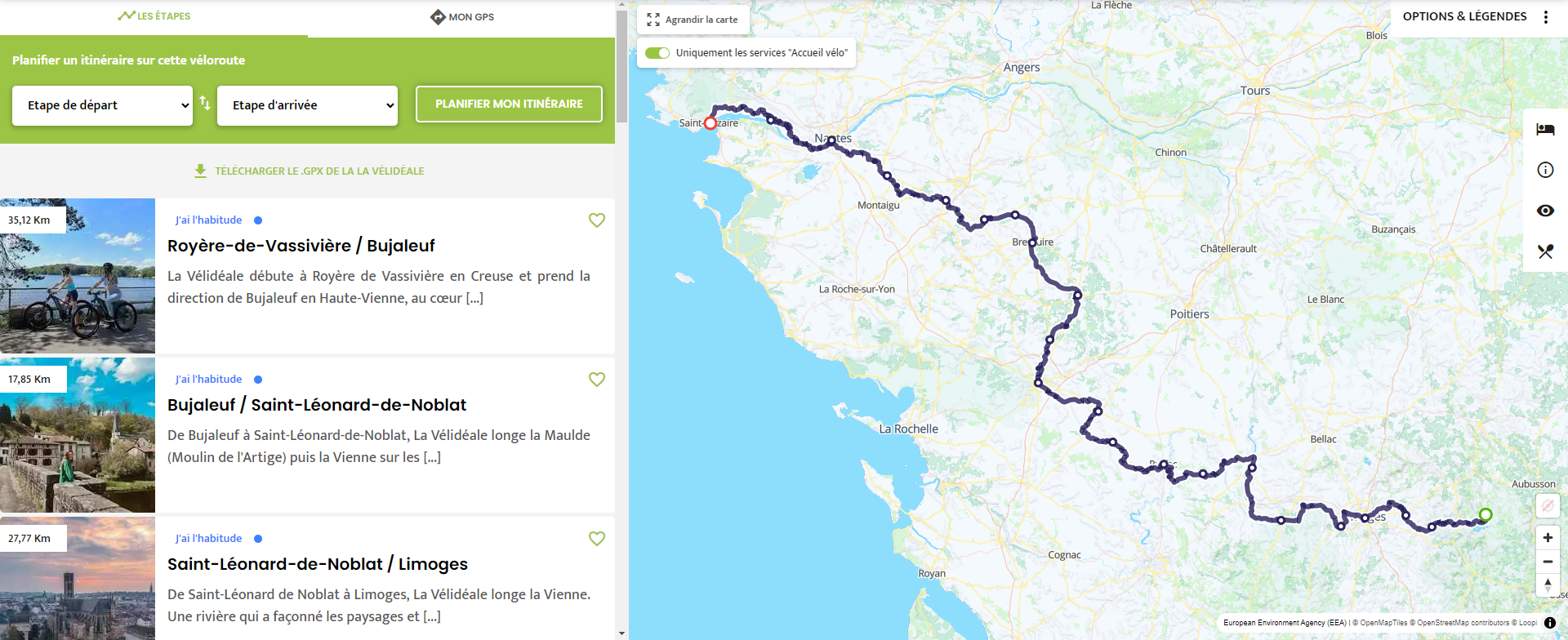Click the fork and spoon restaurants icon
1568x640 pixels.
[x=1545, y=251]
